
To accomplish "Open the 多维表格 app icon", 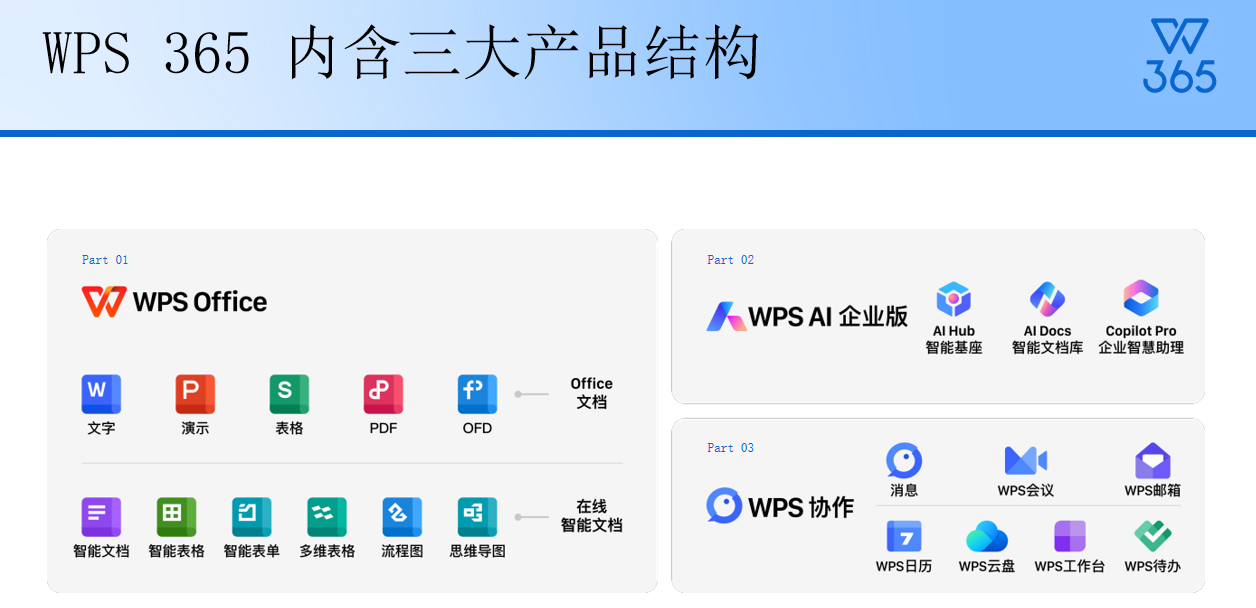I will click(x=327, y=517).
